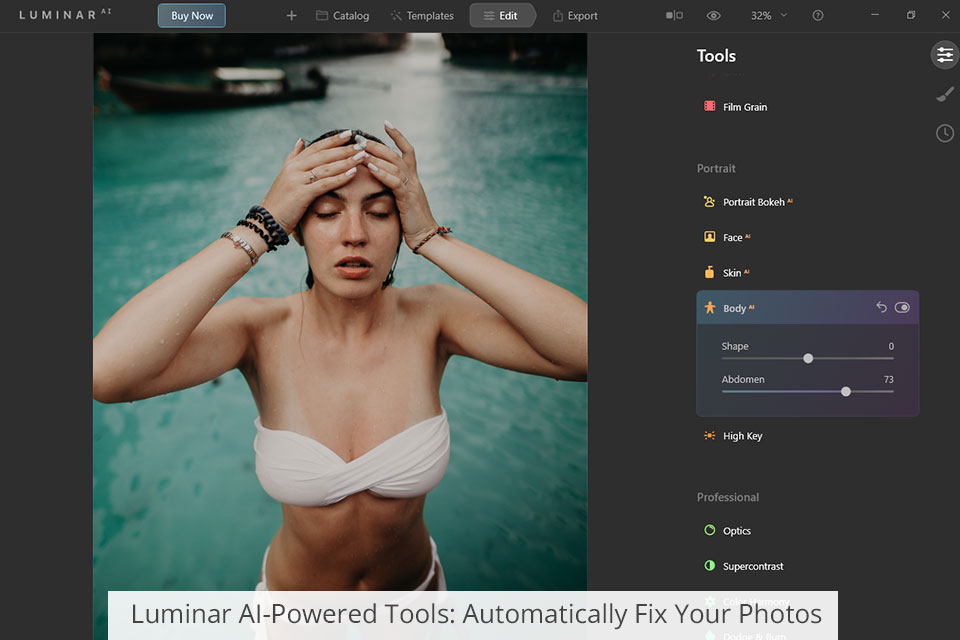This screenshot has height=640, width=960.
Task: Click the Professional section heading
Action: pyautogui.click(x=727, y=497)
